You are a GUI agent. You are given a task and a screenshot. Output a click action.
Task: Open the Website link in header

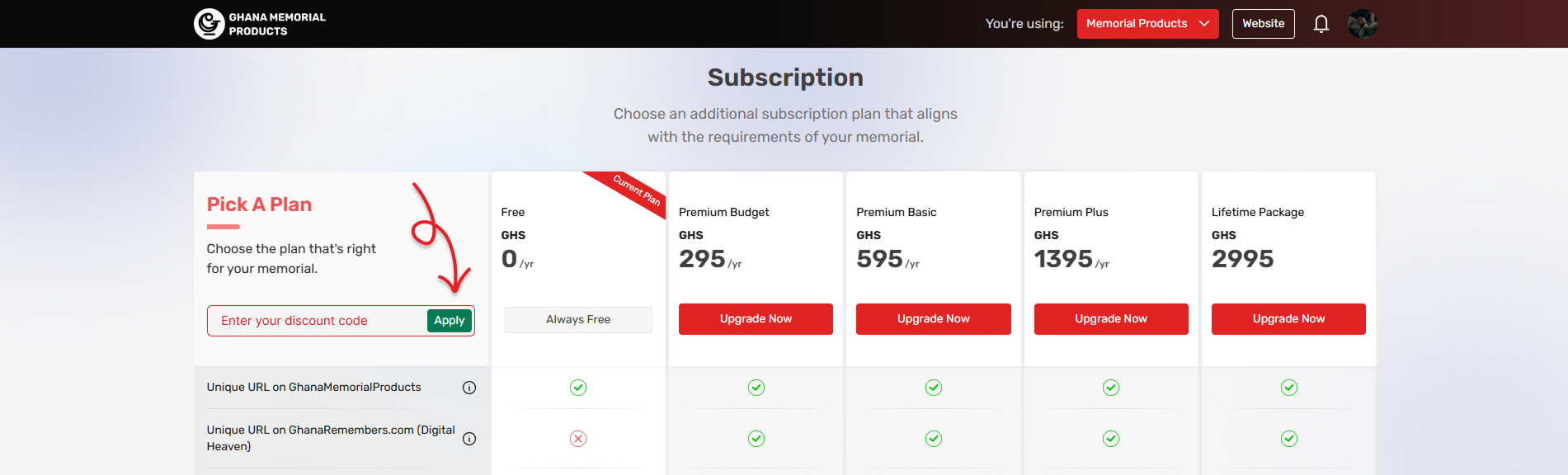1263,24
